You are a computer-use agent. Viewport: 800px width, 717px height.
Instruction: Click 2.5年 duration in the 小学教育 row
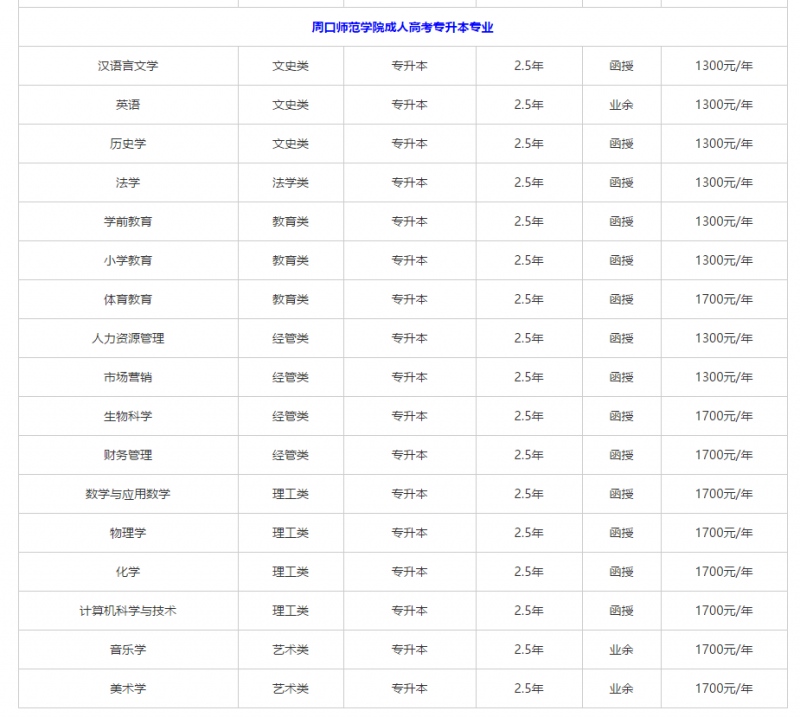tap(529, 260)
